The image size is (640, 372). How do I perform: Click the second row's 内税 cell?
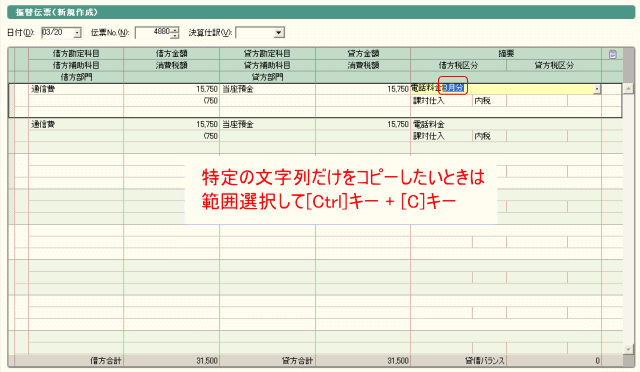[x=489, y=136]
